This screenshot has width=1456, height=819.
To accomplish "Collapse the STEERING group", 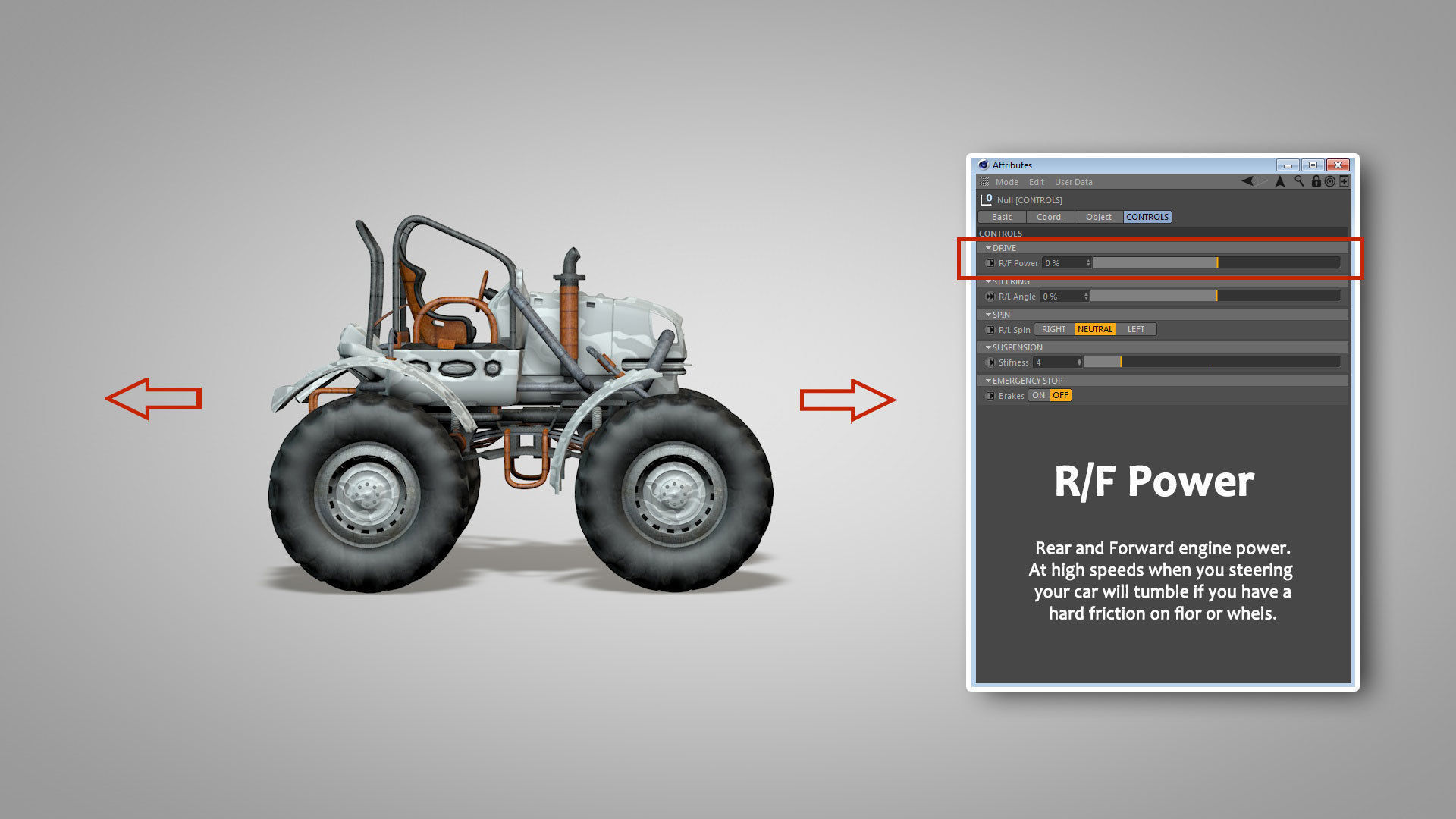I will pyautogui.click(x=988, y=281).
